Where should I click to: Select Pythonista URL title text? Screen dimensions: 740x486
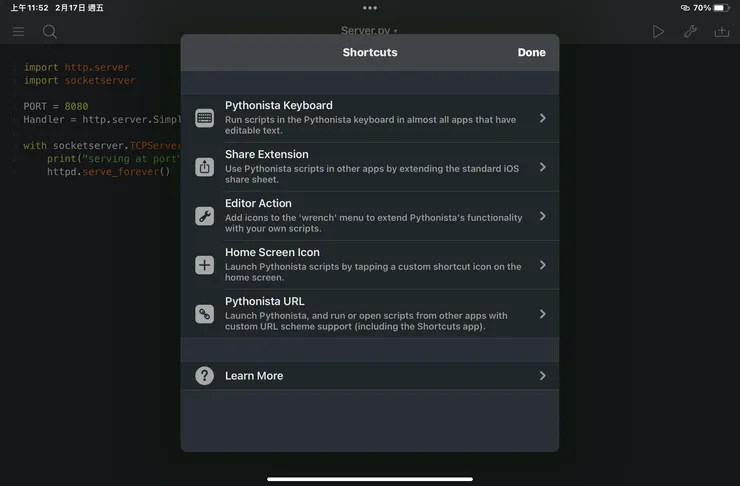tap(264, 302)
